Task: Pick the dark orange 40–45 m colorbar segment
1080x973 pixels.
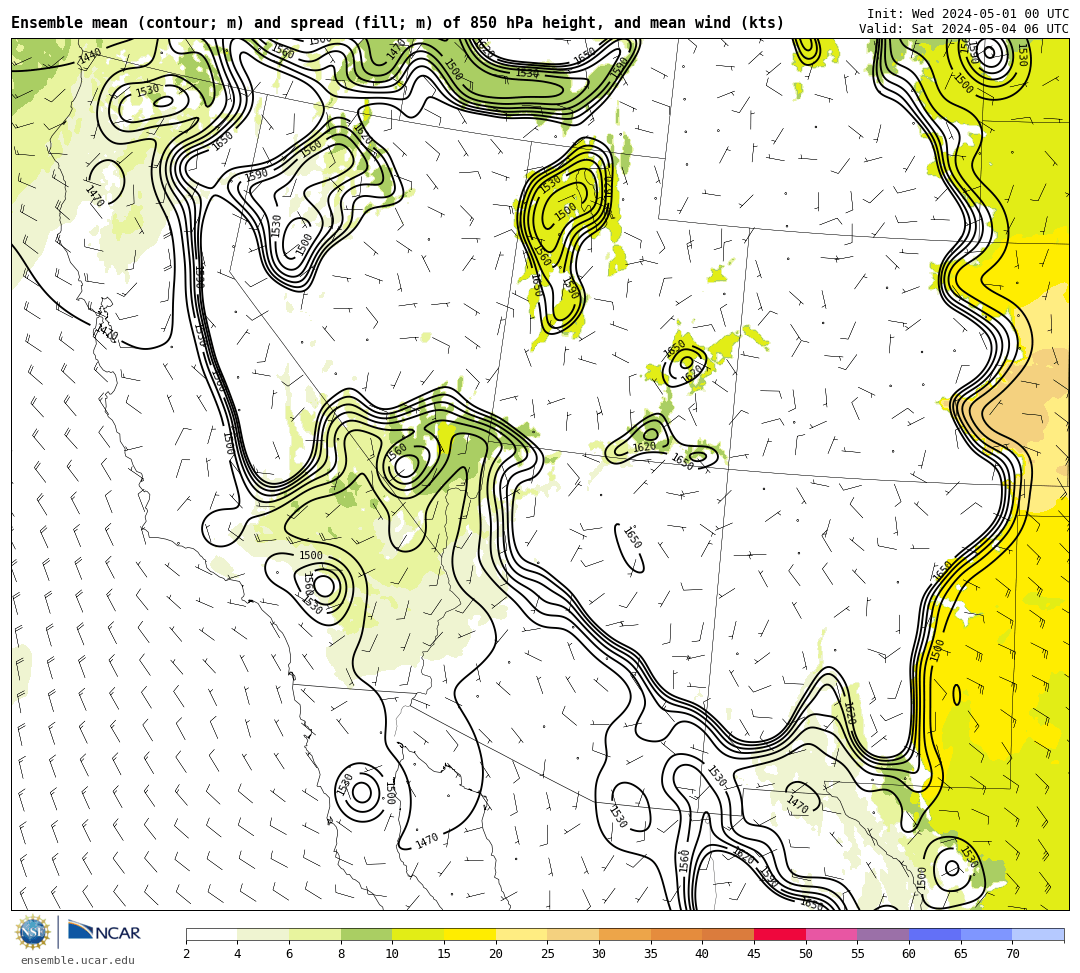Action: (728, 934)
